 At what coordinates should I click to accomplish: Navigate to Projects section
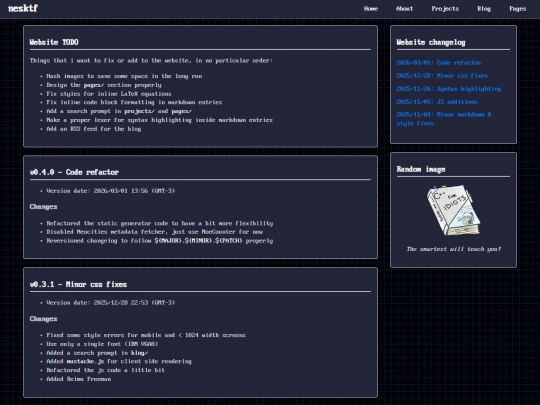445,9
